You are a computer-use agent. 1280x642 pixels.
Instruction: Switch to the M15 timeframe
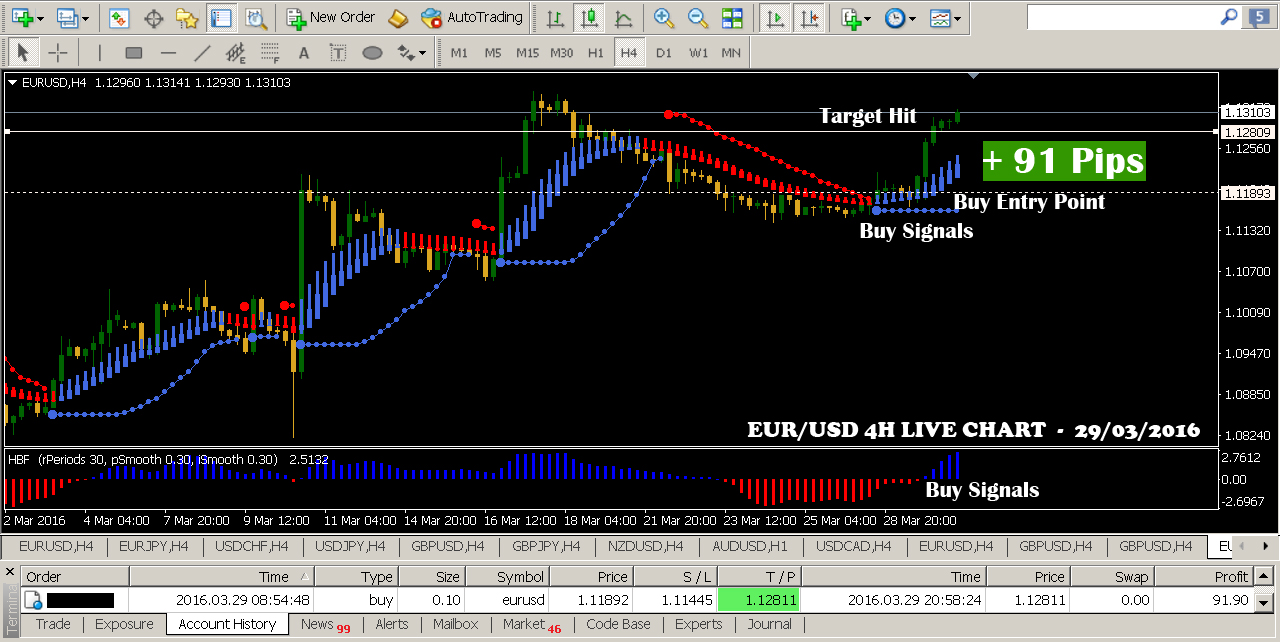click(527, 52)
